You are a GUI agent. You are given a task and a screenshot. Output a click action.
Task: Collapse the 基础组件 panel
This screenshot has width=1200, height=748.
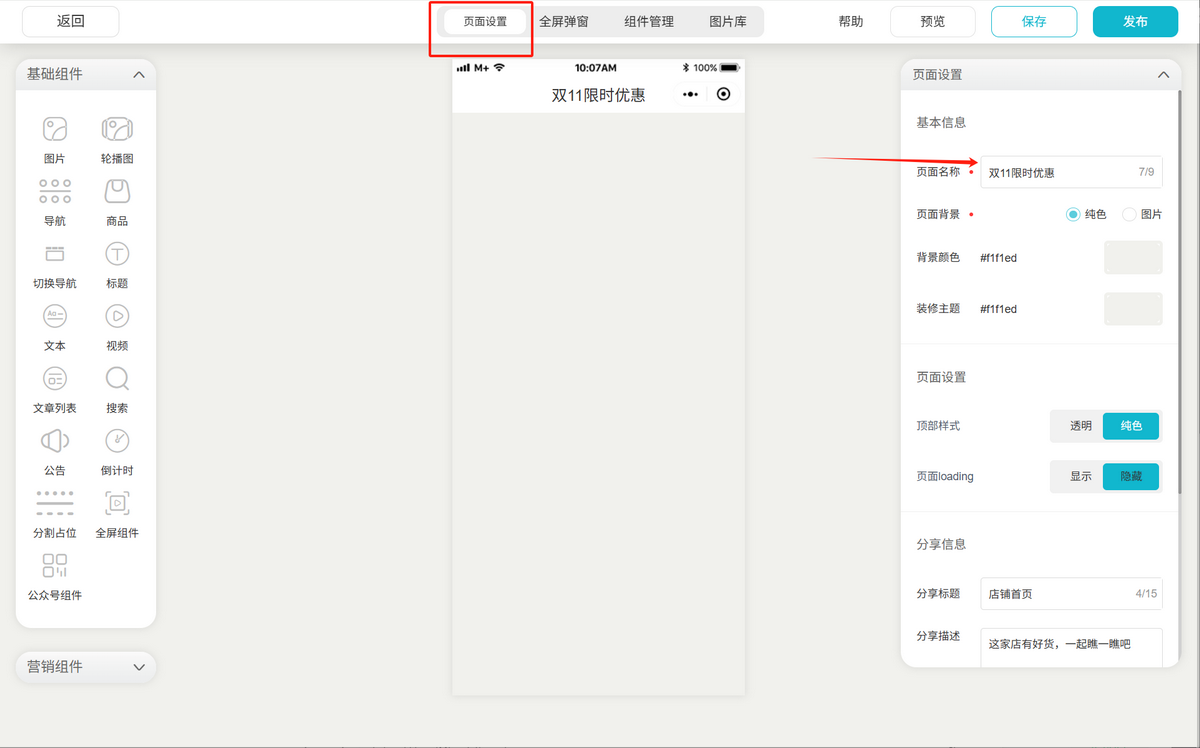click(139, 75)
